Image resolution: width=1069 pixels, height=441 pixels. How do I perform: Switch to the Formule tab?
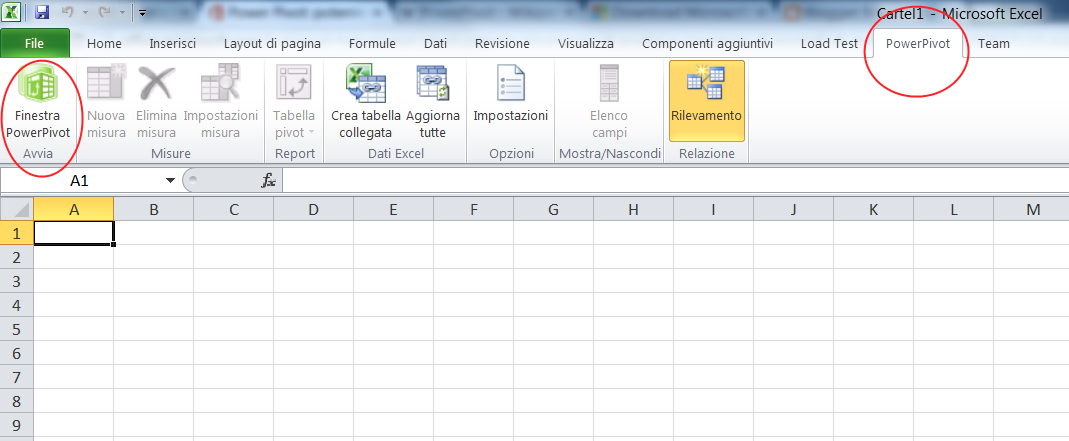pyautogui.click(x=372, y=44)
